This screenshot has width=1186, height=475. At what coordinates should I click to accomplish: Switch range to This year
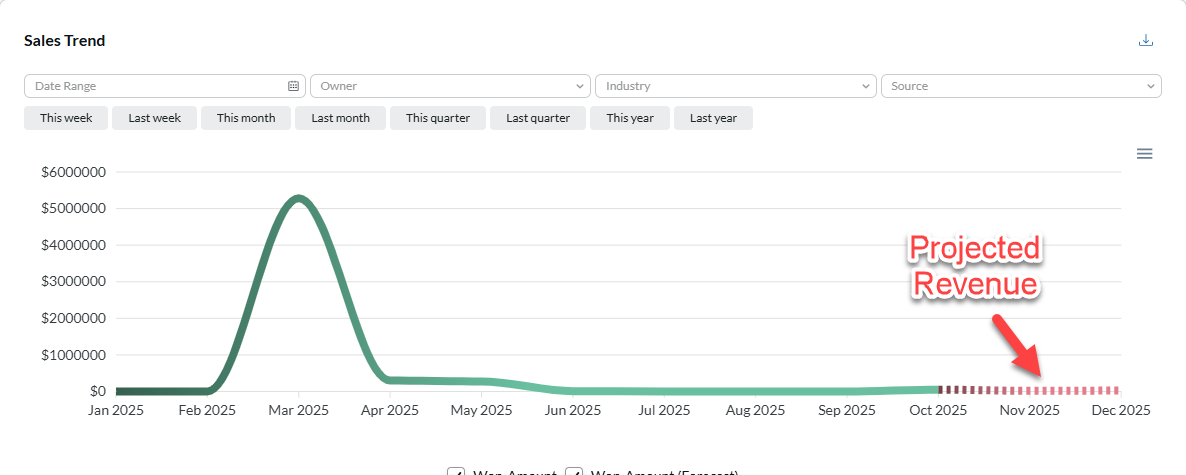tap(630, 118)
